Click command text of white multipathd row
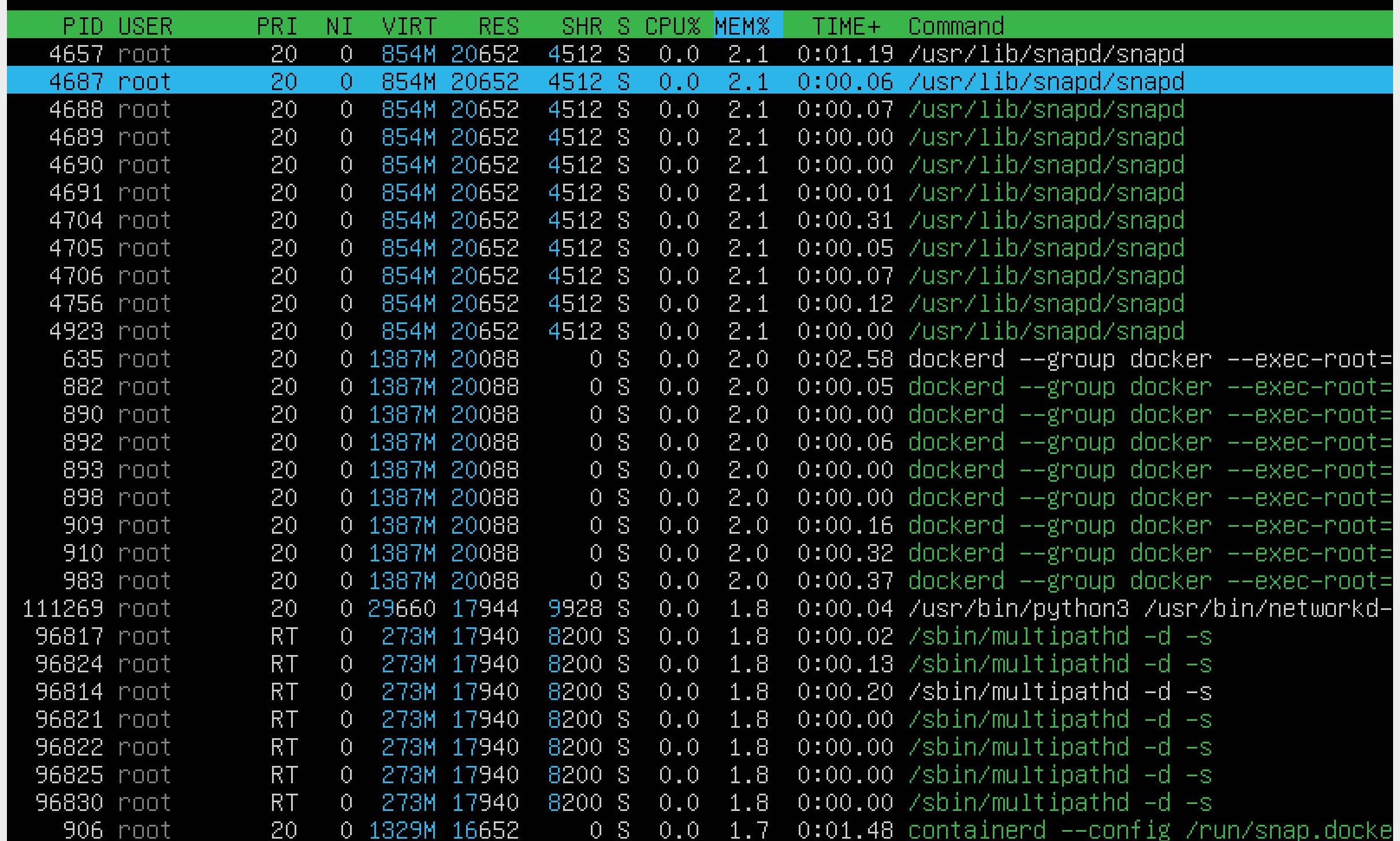Screen dimensions: 1400x841 [1060, 691]
